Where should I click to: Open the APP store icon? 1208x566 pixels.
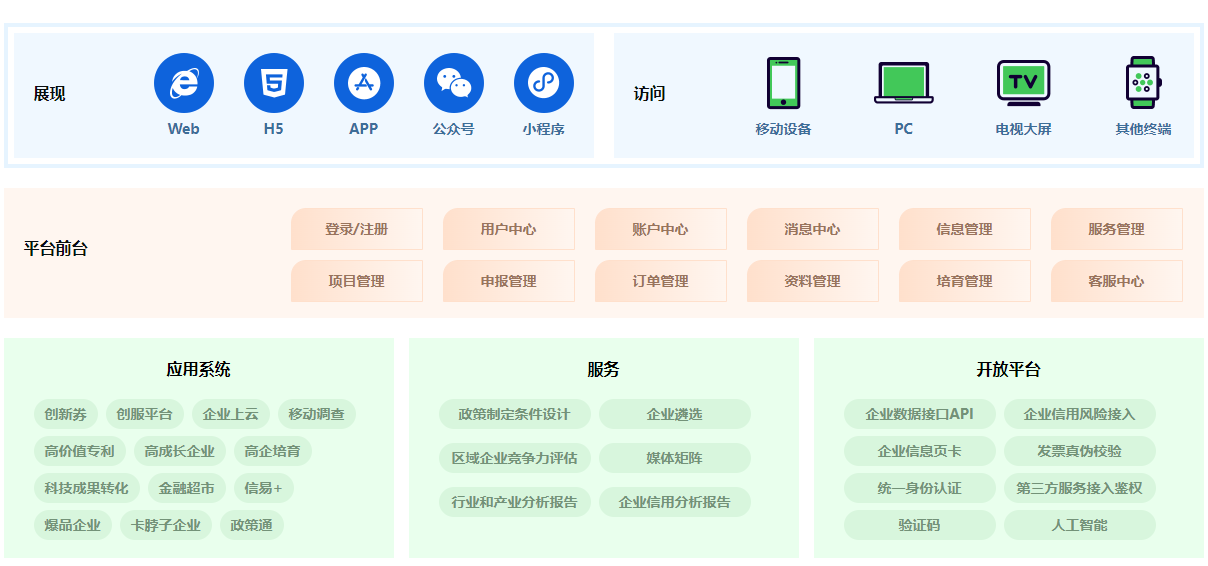[x=364, y=82]
